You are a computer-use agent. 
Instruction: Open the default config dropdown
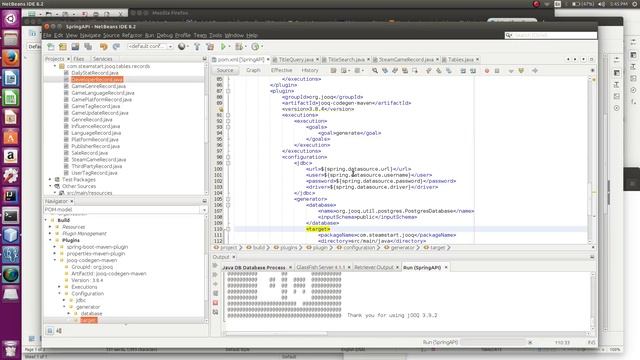(150, 47)
